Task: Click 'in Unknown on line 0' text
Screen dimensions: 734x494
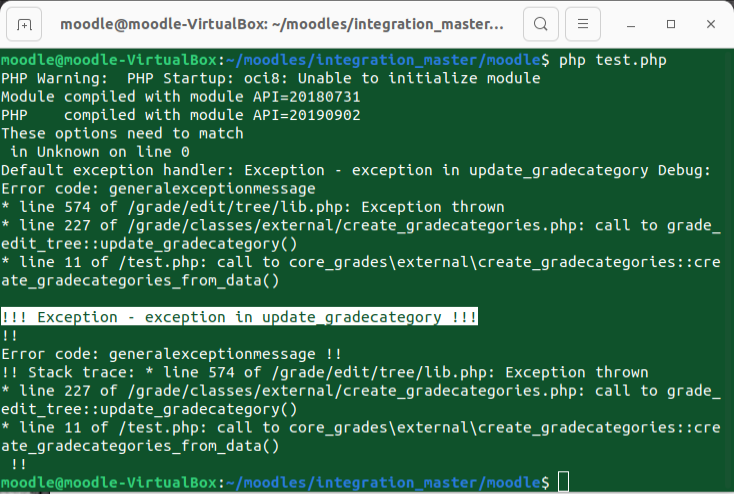Action: (100, 152)
